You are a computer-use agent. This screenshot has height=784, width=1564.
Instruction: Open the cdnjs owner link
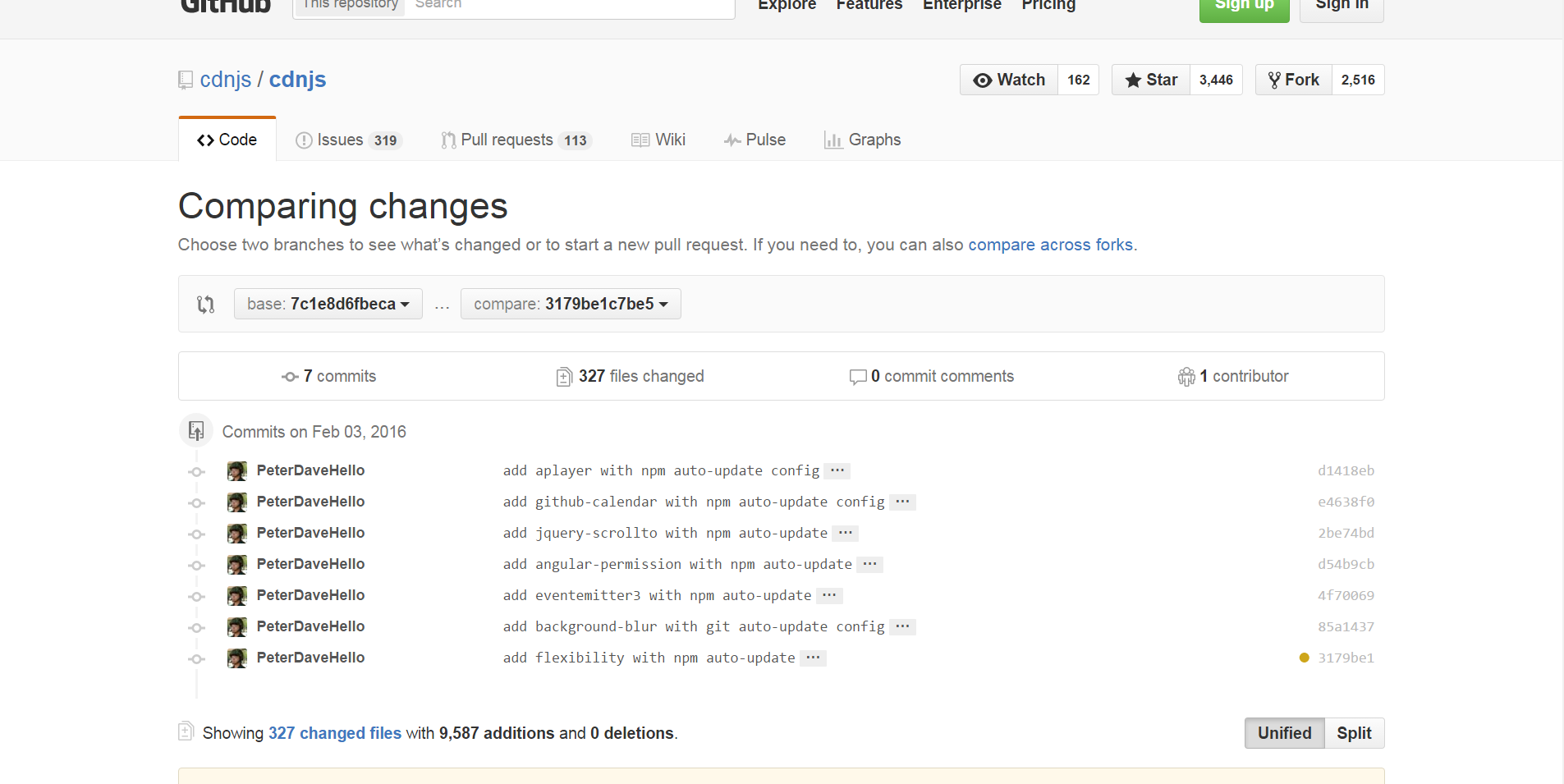point(226,80)
